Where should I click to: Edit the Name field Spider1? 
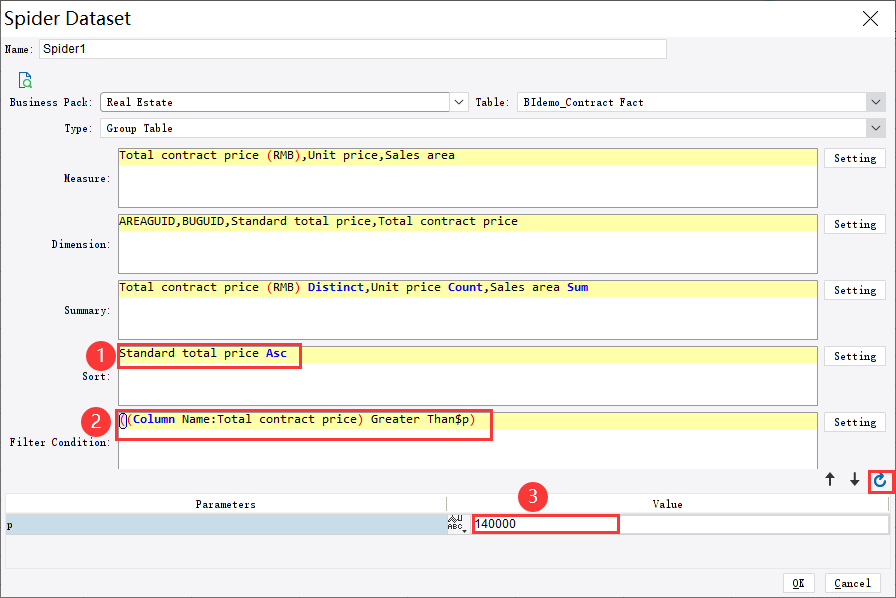(350, 48)
